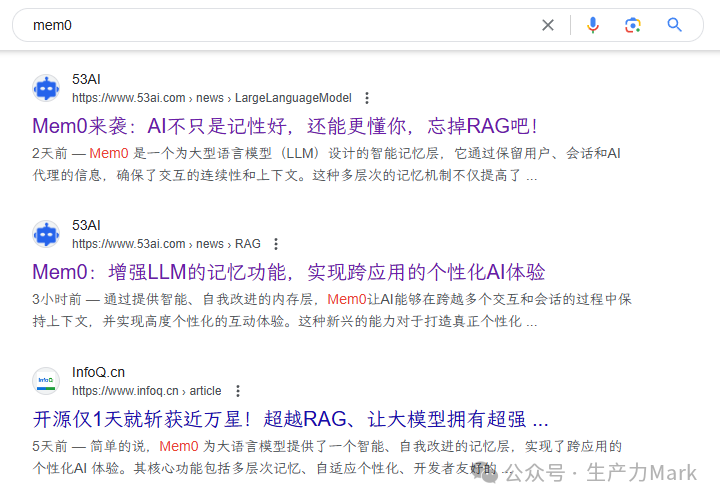Open the three-dot menu beside the LargeLanguageModel URL

pos(367,98)
